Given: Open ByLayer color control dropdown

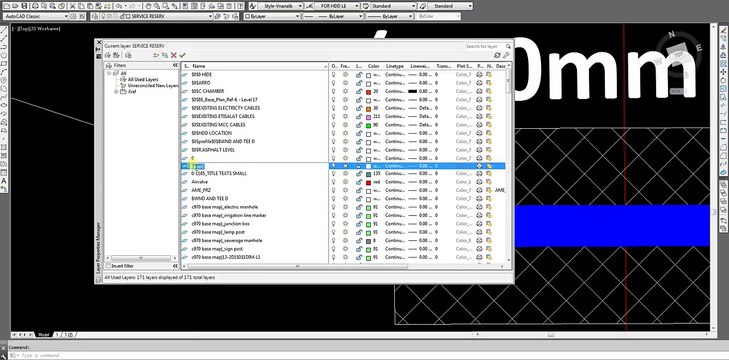Looking at the screenshot, I should point(297,16).
